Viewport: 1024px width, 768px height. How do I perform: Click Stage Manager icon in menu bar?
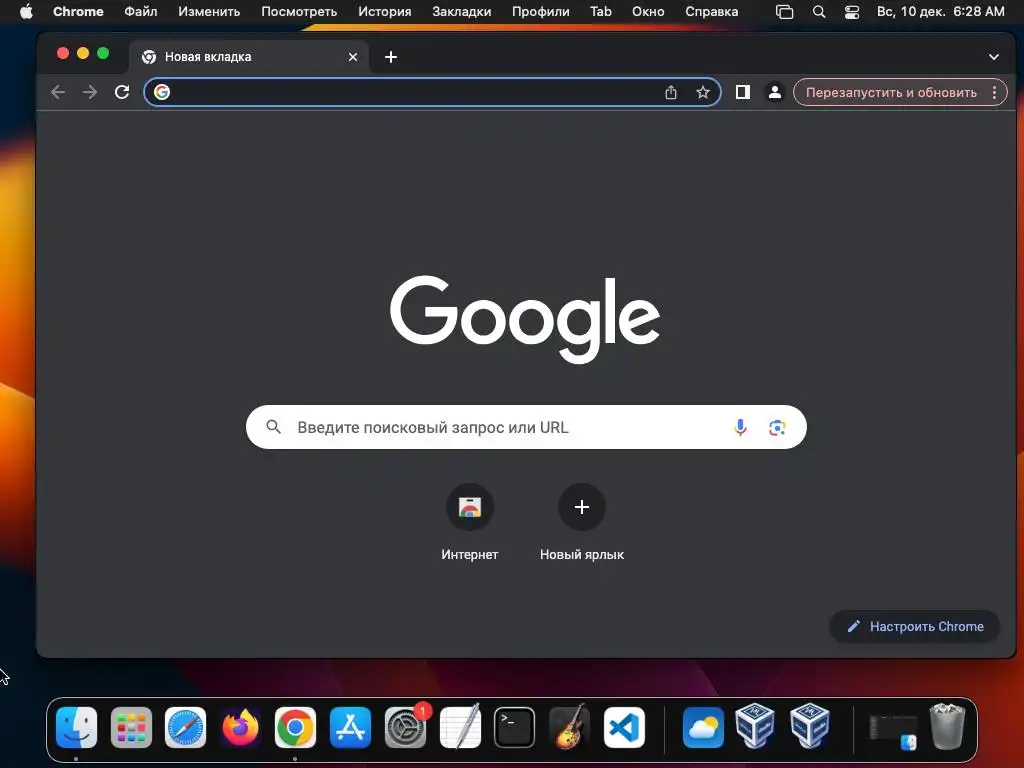click(784, 12)
